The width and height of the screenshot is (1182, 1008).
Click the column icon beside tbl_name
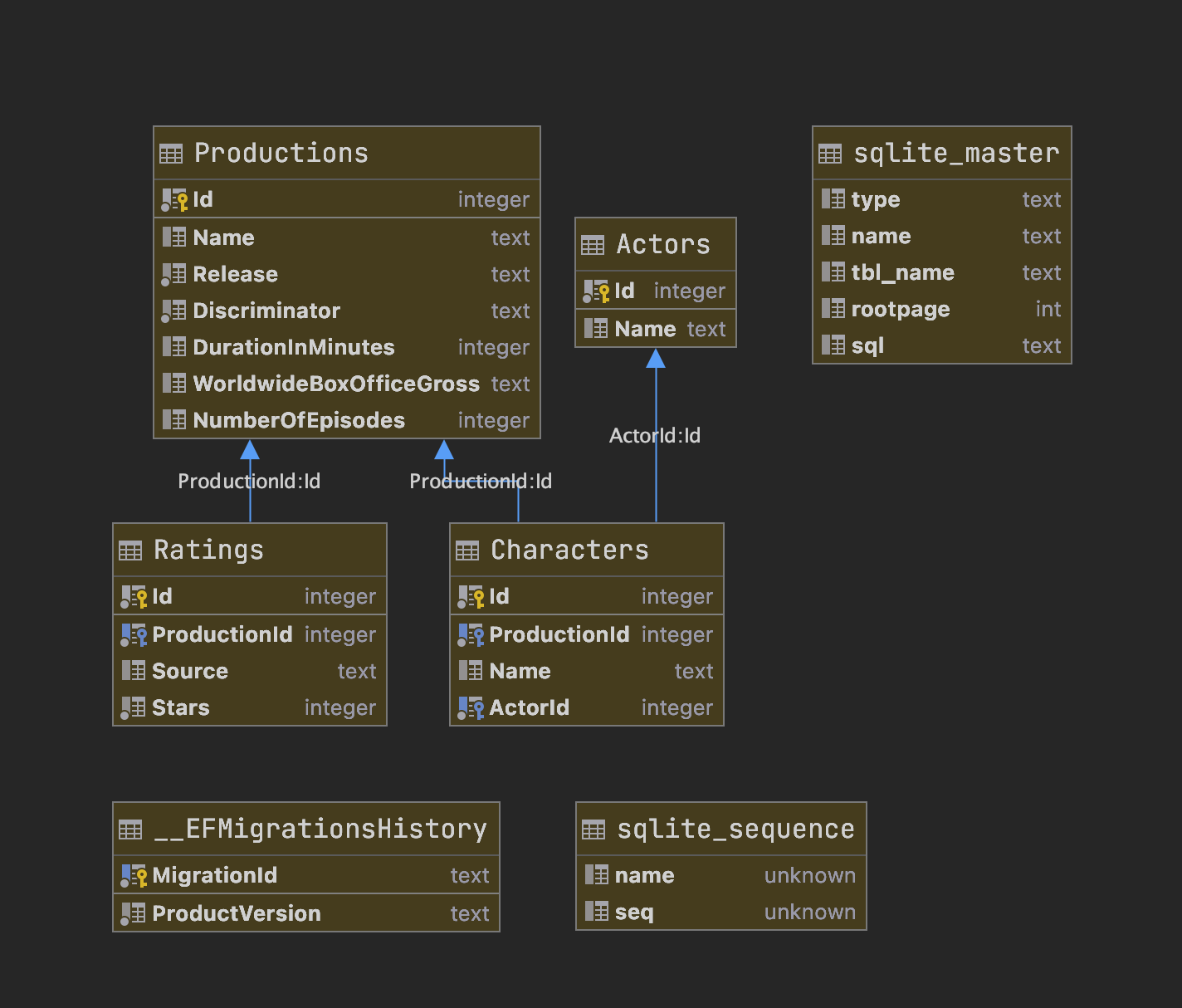click(x=833, y=272)
